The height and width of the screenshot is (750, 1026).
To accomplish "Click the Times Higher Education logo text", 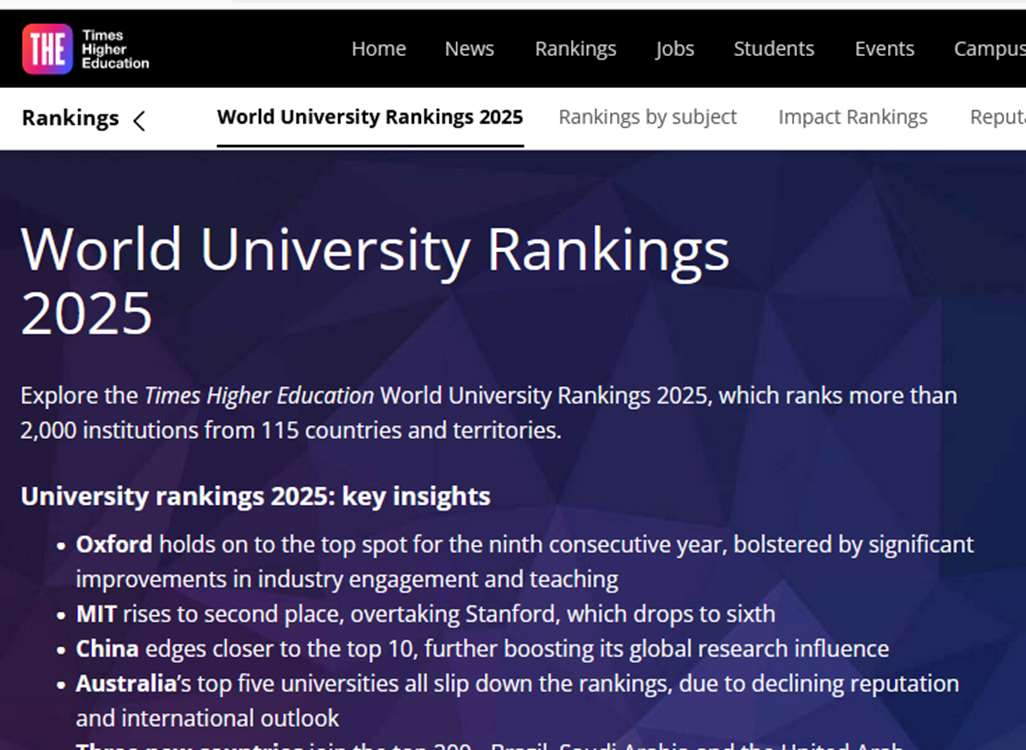I will click(x=115, y=49).
